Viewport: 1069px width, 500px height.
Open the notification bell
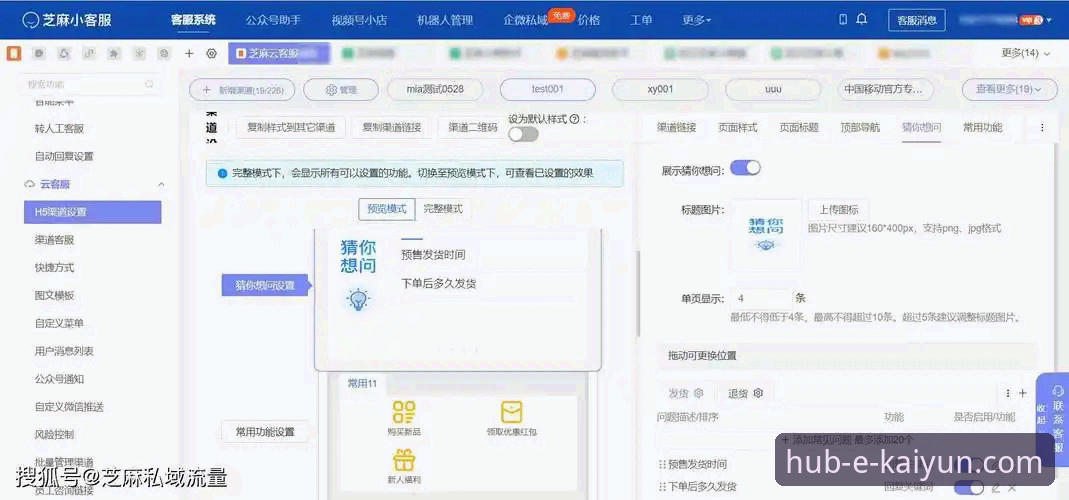(862, 19)
